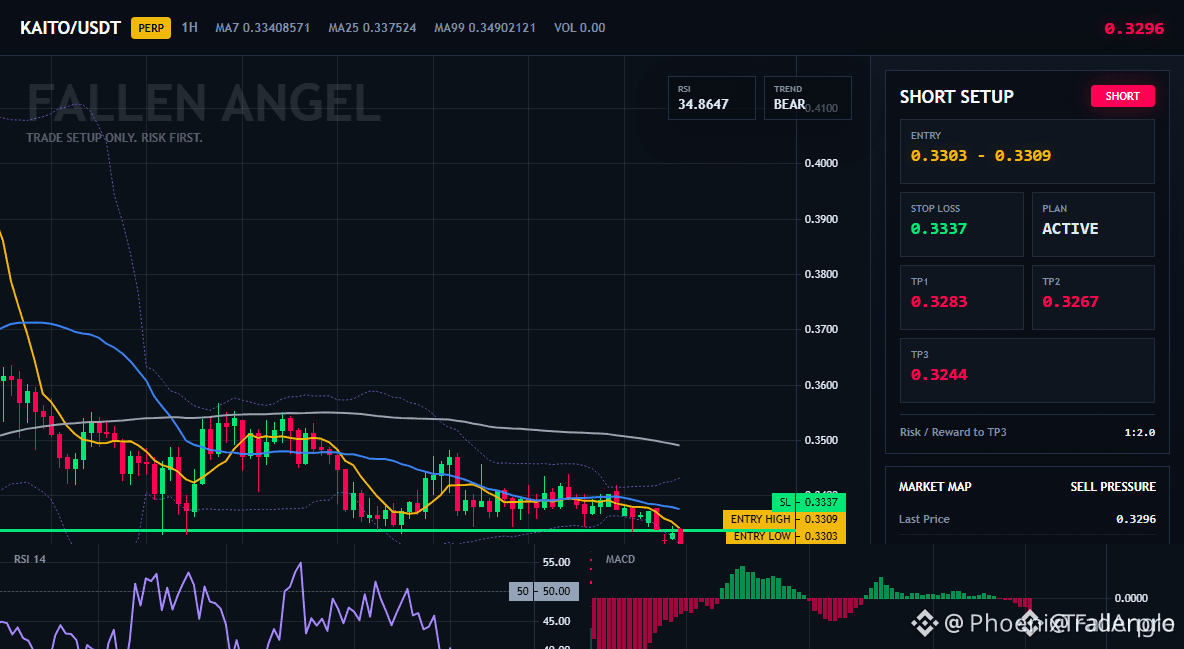Click the MA99 0.34902121 indicator
This screenshot has height=649, width=1184.
click(485, 28)
